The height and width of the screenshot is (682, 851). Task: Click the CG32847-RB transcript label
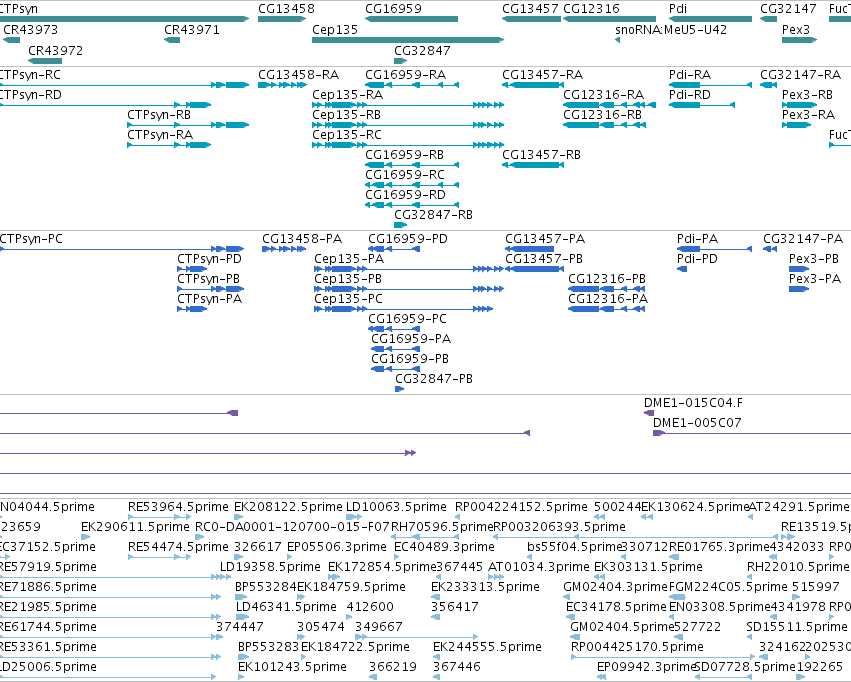tap(434, 215)
